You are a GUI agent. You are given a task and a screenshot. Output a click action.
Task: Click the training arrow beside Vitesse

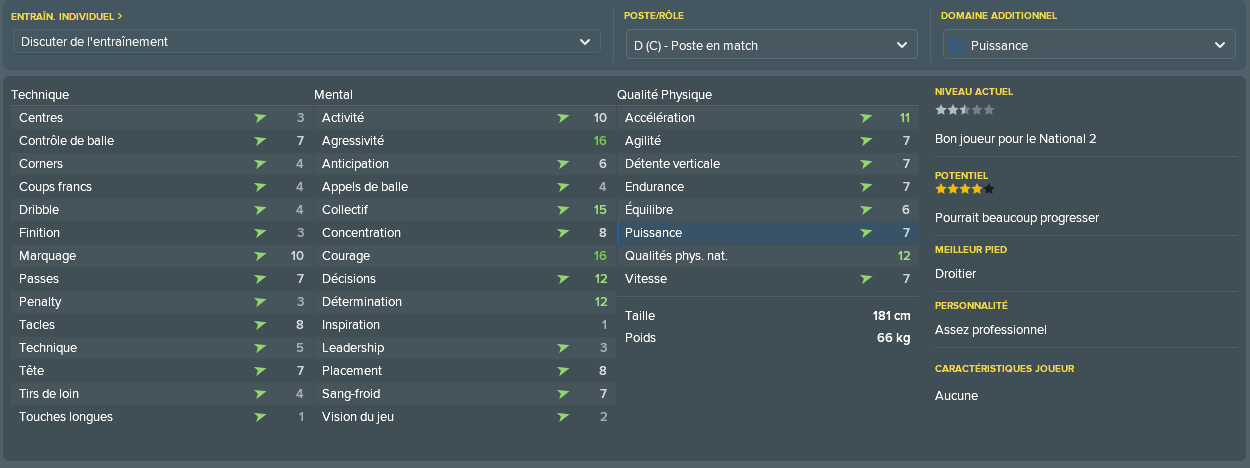(866, 279)
